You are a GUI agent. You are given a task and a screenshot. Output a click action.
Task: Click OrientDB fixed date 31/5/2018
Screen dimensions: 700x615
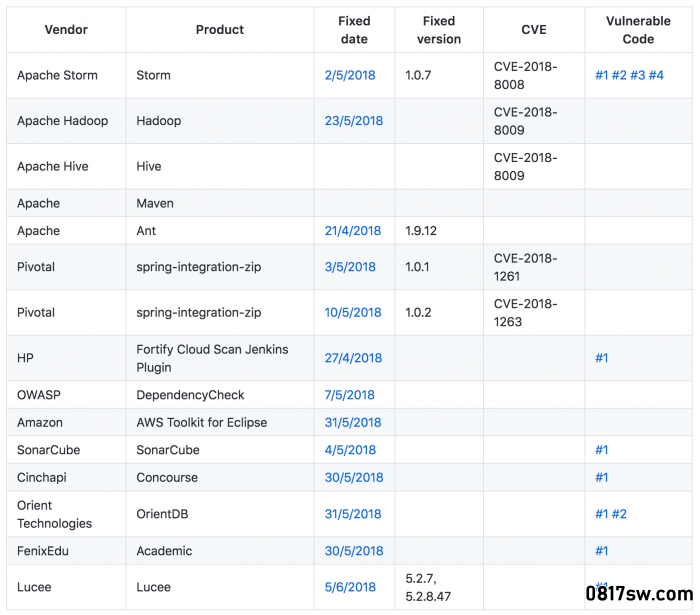tap(353, 514)
